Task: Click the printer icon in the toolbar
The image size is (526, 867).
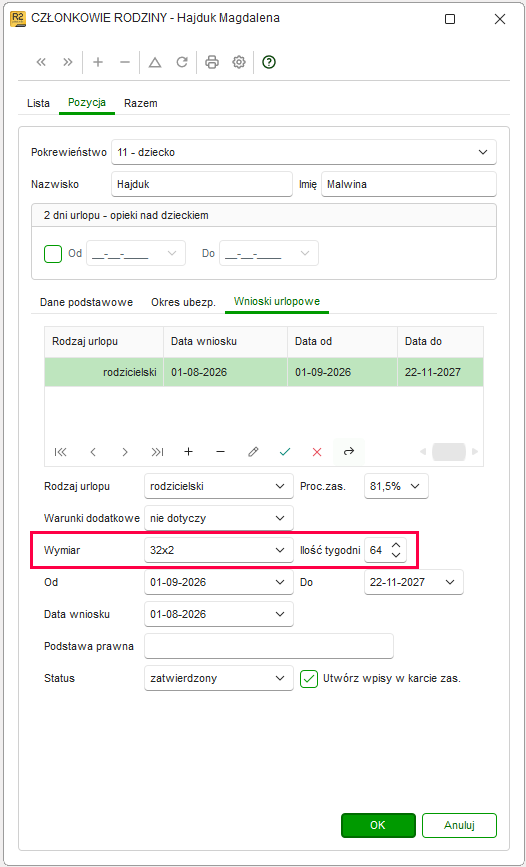Action: click(x=211, y=62)
